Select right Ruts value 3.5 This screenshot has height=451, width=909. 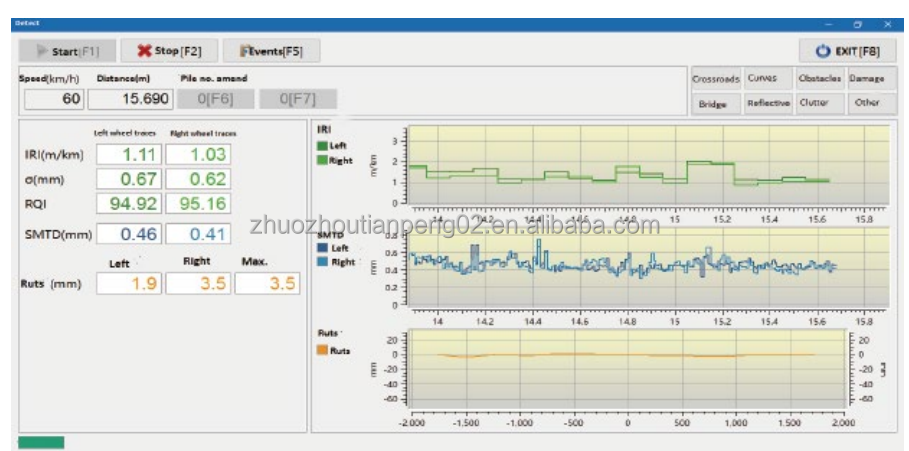(198, 283)
